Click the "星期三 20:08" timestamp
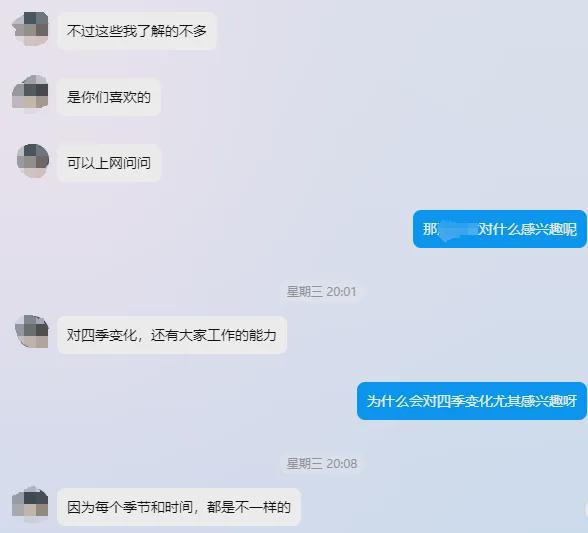The image size is (588, 533). (321, 464)
